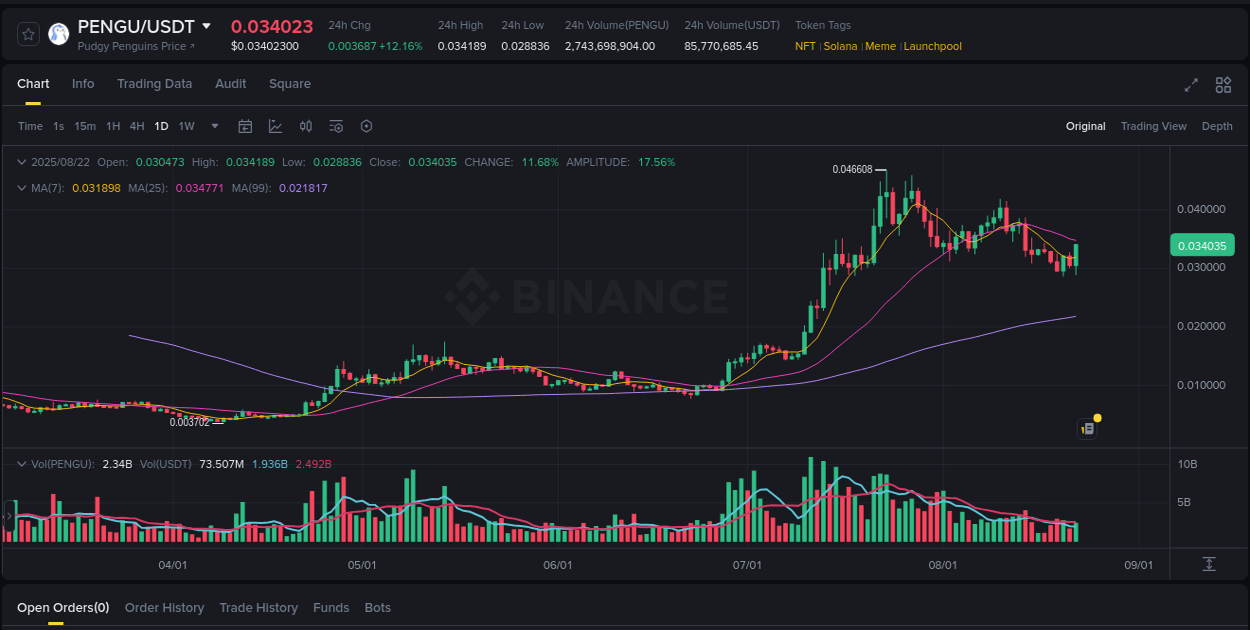
Task: Select the 1W timeframe
Action: click(x=186, y=126)
